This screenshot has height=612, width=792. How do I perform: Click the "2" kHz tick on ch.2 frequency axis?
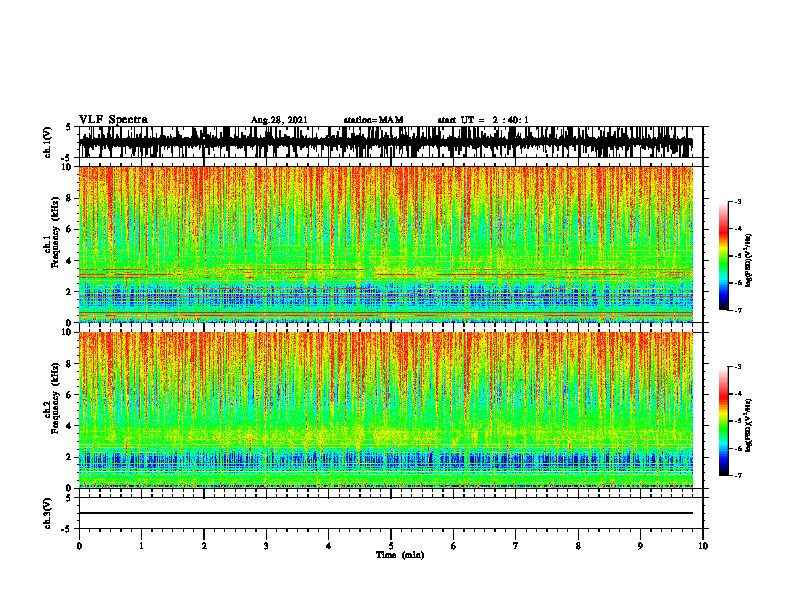pos(71,457)
